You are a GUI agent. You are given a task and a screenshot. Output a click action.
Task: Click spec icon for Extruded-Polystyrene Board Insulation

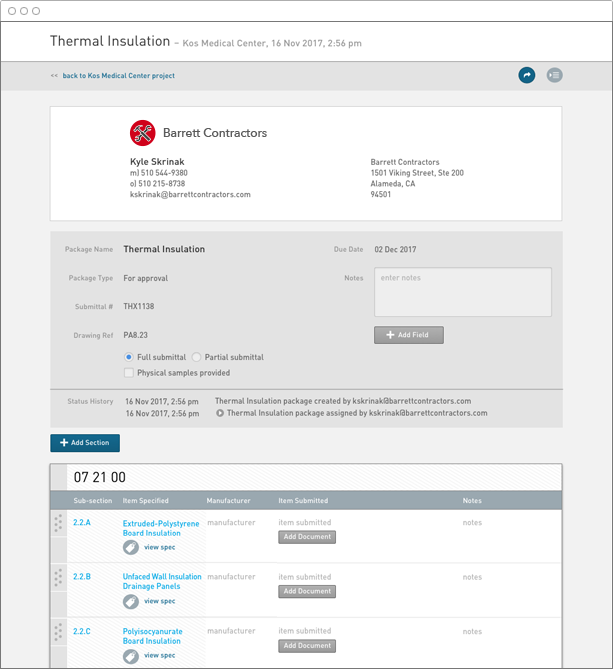click(131, 547)
